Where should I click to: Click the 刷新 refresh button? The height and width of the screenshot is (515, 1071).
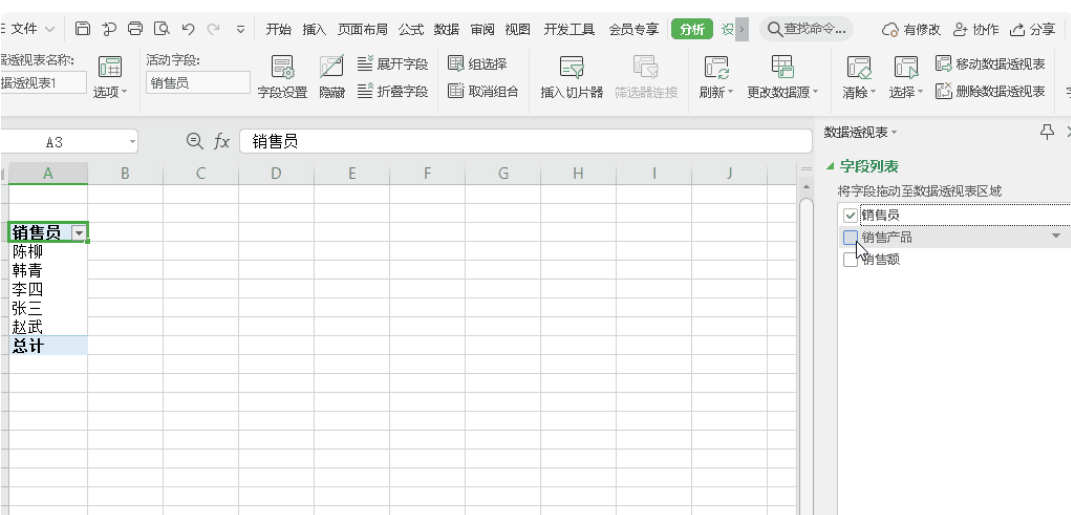(717, 77)
